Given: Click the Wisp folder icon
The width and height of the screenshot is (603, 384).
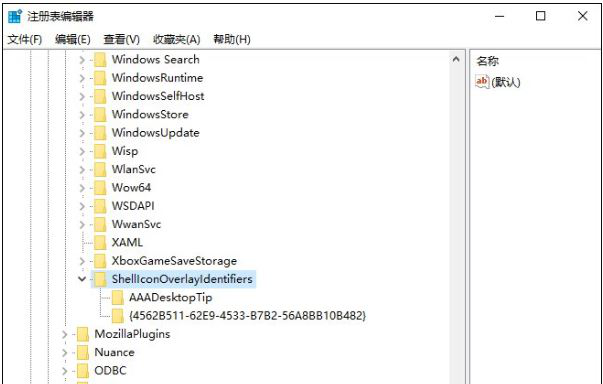Looking at the screenshot, I should coord(100,151).
